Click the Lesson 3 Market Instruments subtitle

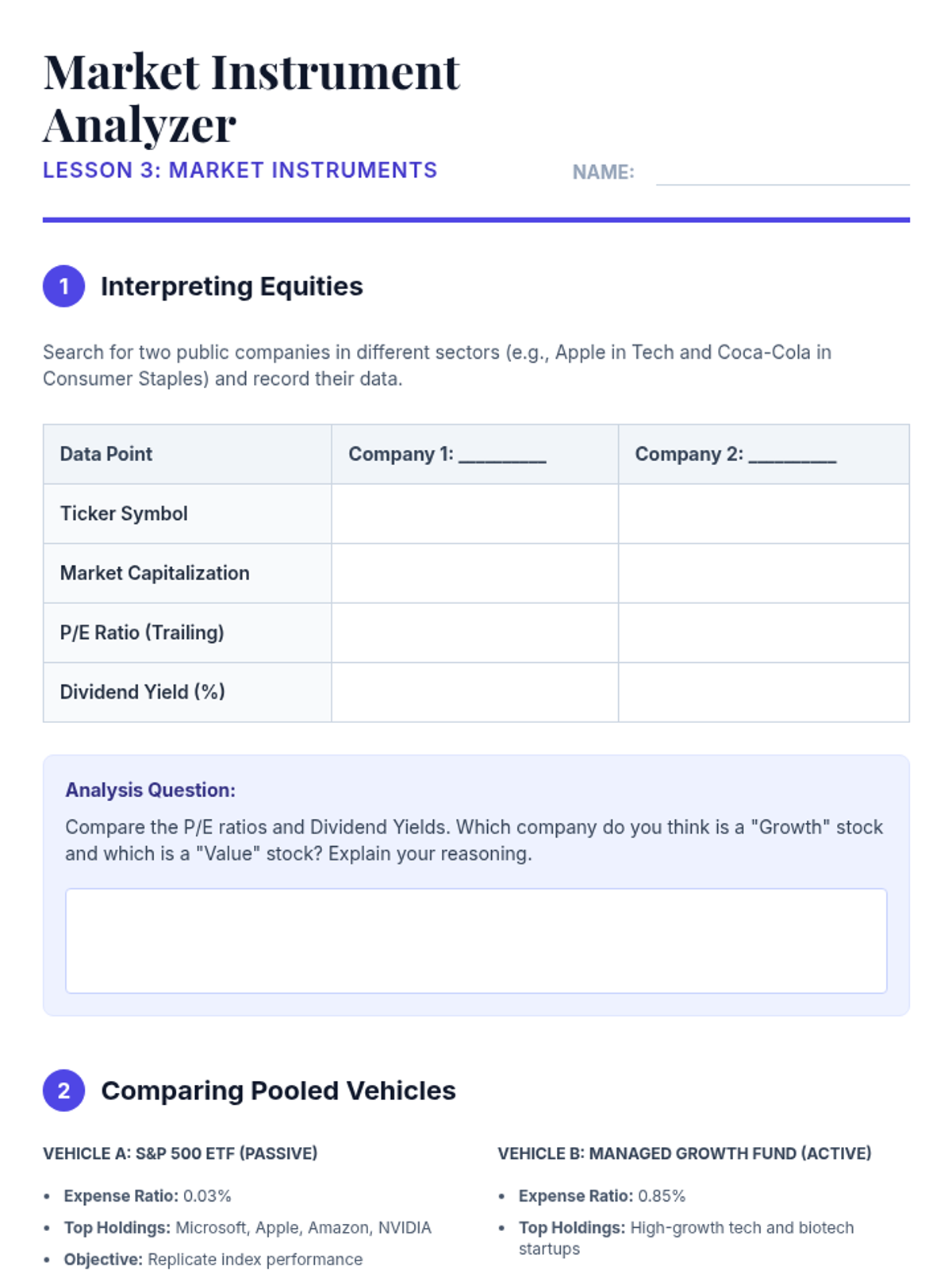[x=240, y=171]
